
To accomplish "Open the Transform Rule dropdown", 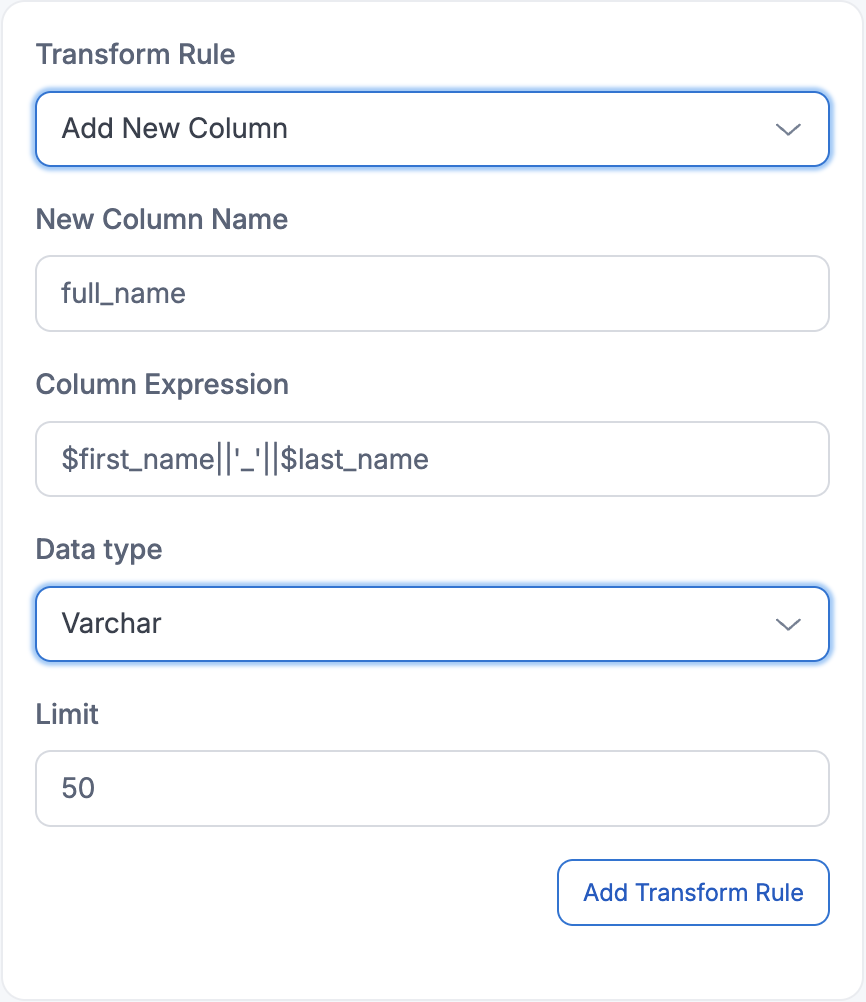I will 432,129.
